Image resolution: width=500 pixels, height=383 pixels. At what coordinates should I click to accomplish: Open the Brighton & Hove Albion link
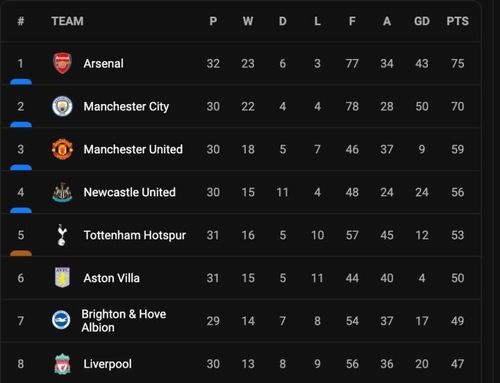(124, 321)
